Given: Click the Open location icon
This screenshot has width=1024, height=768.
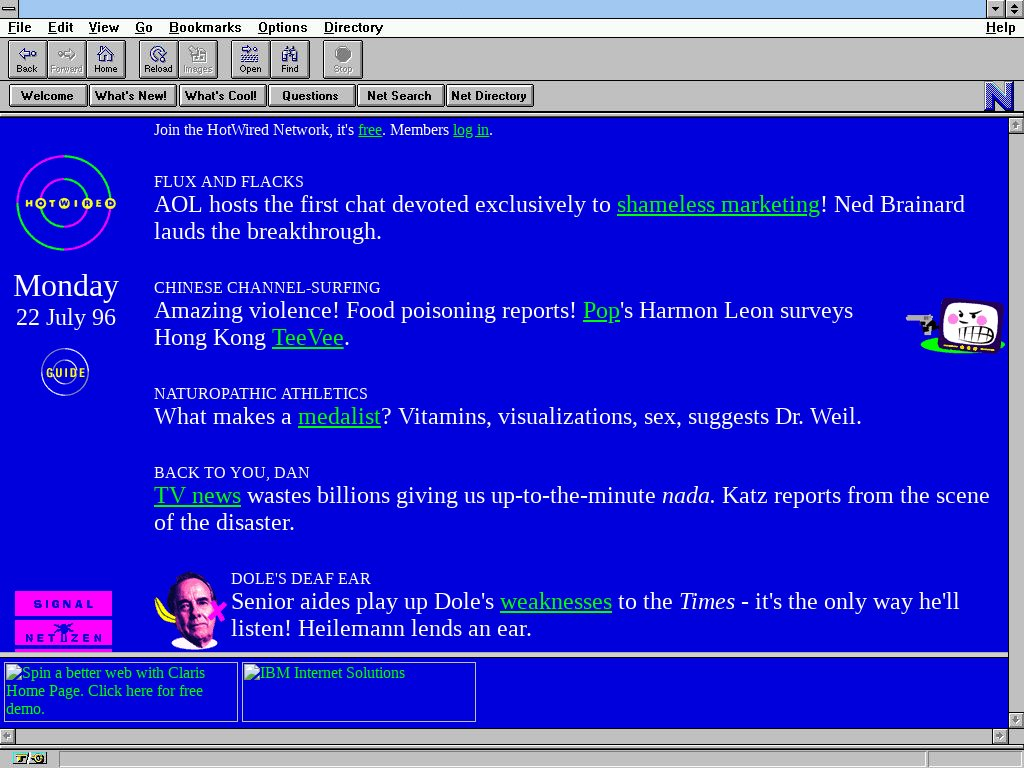Looking at the screenshot, I should click(x=250, y=59).
